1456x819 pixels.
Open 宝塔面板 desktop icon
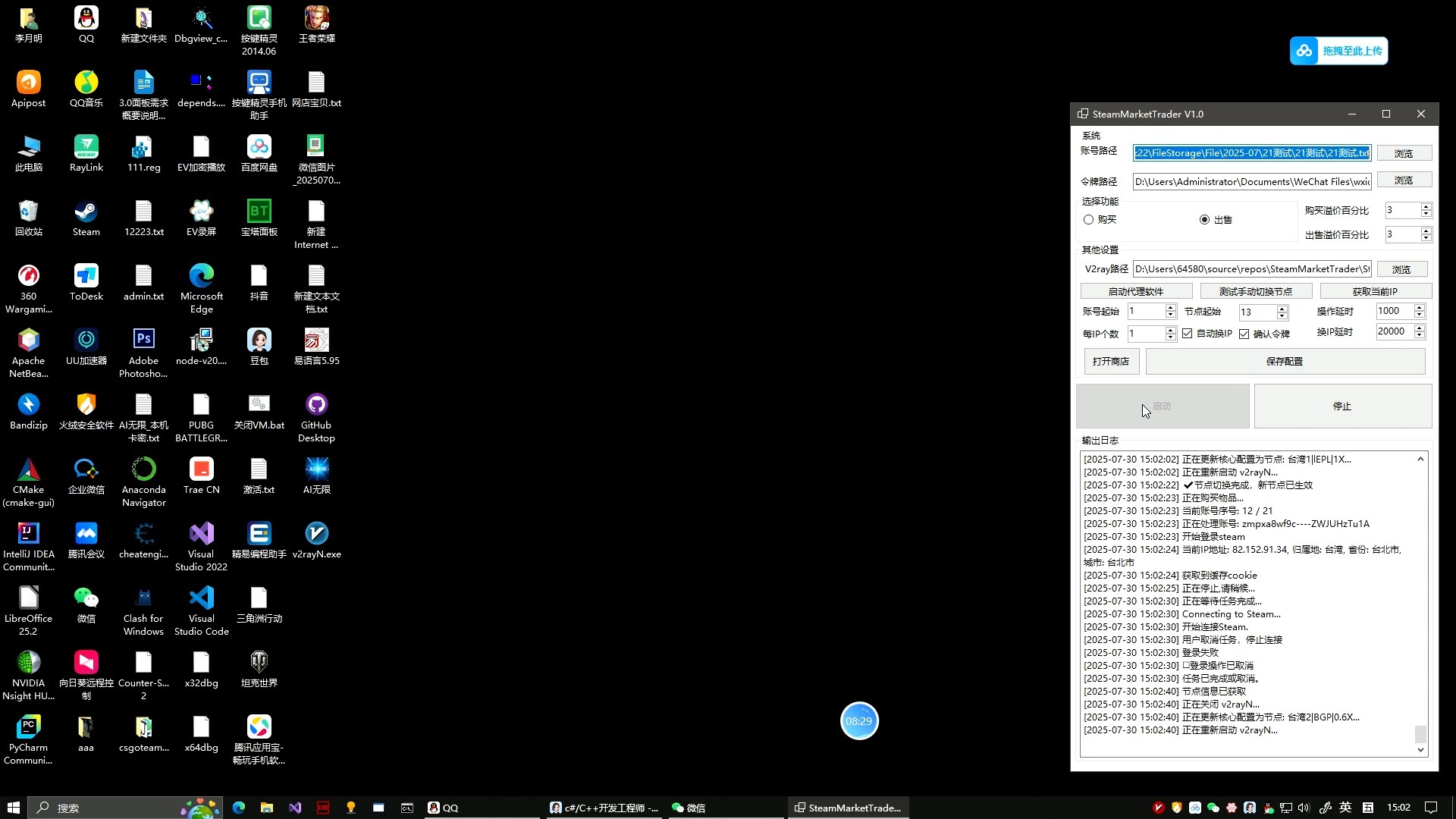259,218
